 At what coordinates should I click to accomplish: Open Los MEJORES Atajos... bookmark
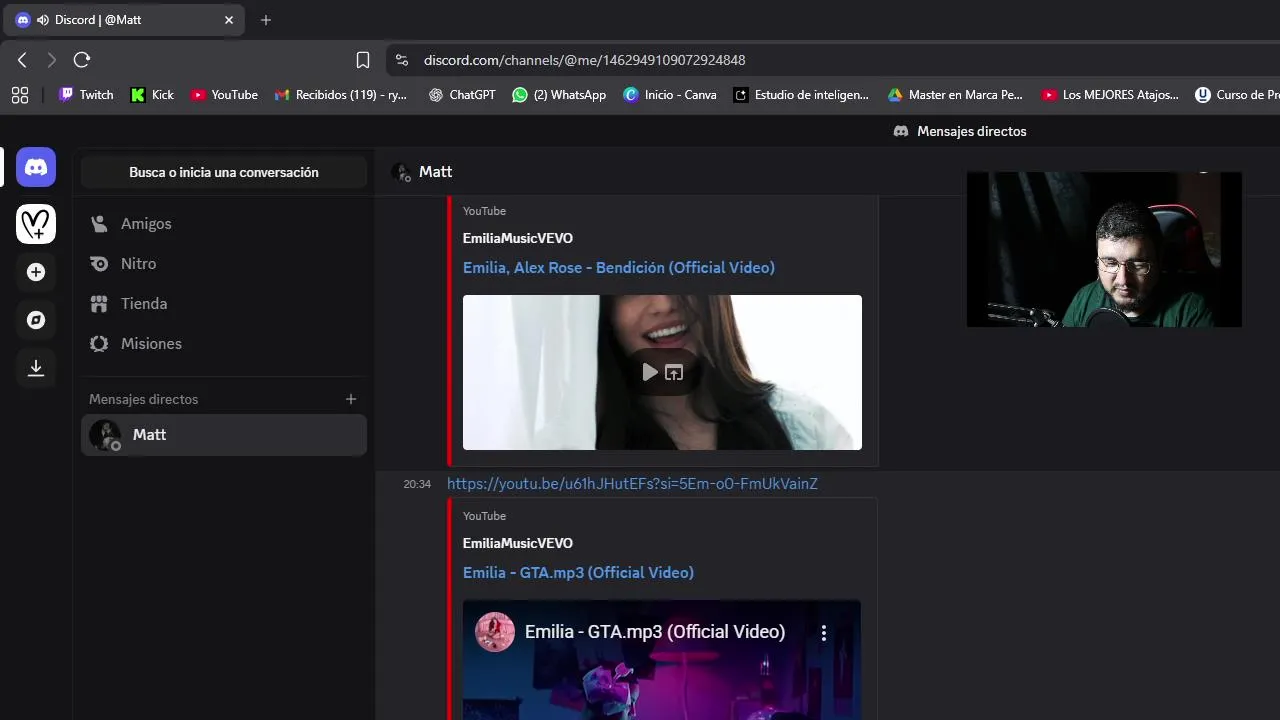click(x=1110, y=95)
